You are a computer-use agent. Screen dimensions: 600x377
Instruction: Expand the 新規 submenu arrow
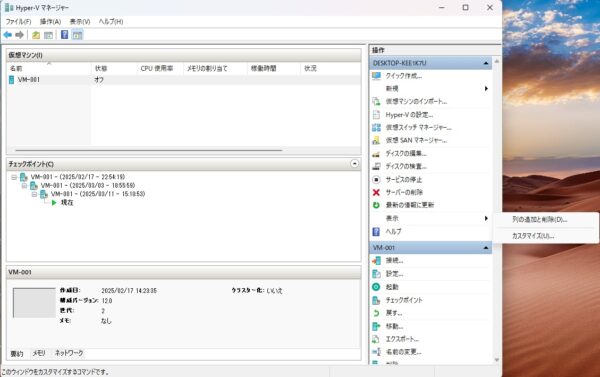pyautogui.click(x=486, y=89)
